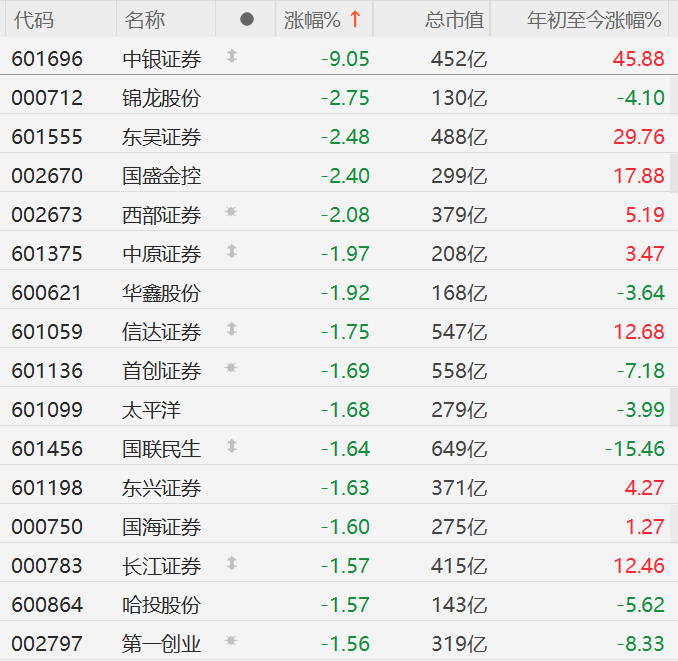Click market cap 299亿
This screenshot has width=678, height=661.
tap(459, 176)
